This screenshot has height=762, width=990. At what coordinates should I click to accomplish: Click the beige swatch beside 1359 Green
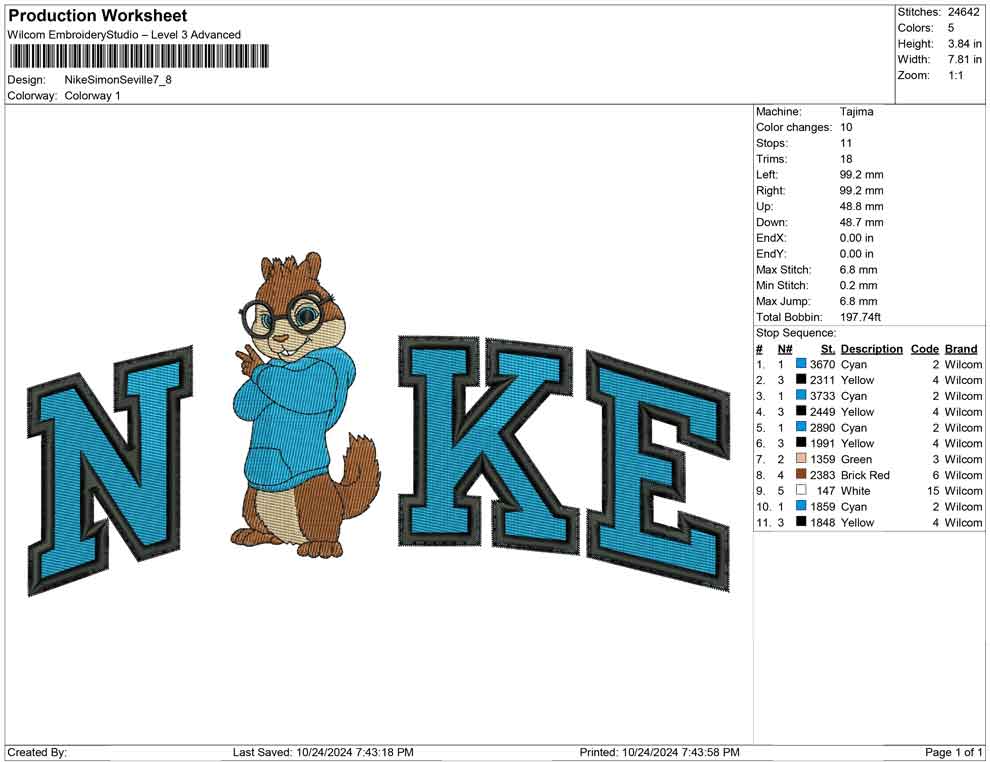[801, 458]
